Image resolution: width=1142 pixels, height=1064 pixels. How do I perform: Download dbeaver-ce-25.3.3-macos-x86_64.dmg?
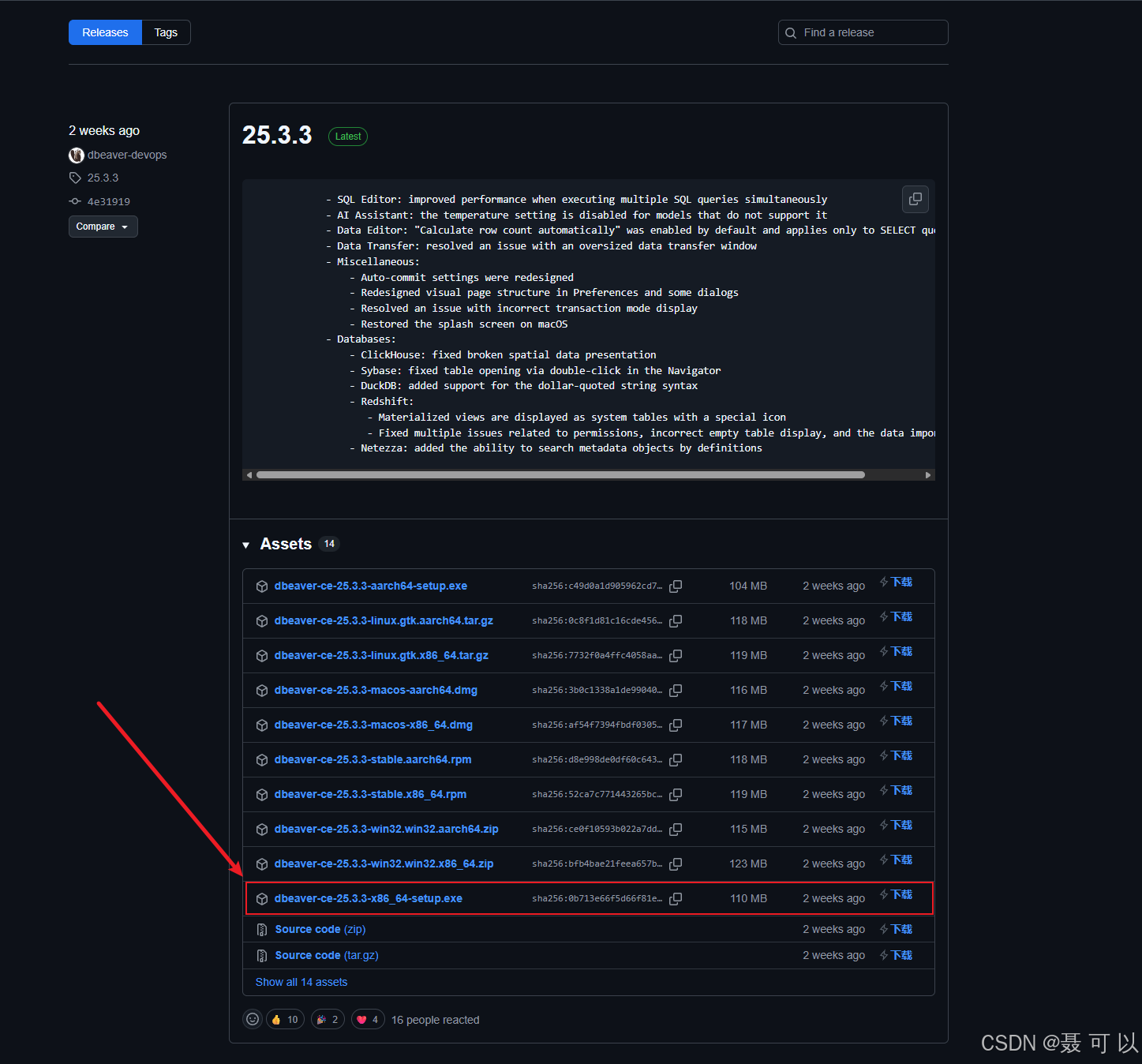[x=373, y=725]
